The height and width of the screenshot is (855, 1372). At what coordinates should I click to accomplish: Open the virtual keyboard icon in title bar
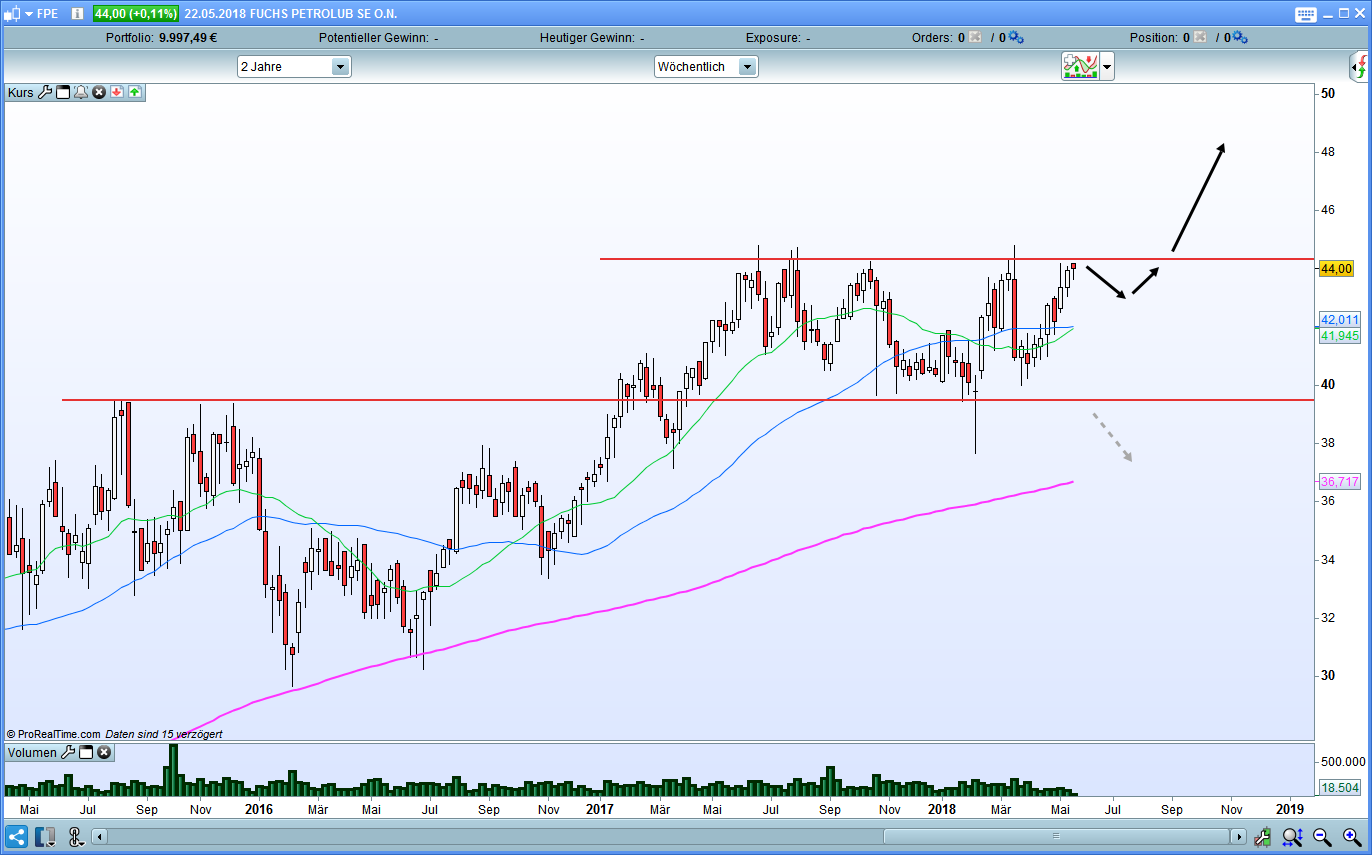(x=1306, y=14)
